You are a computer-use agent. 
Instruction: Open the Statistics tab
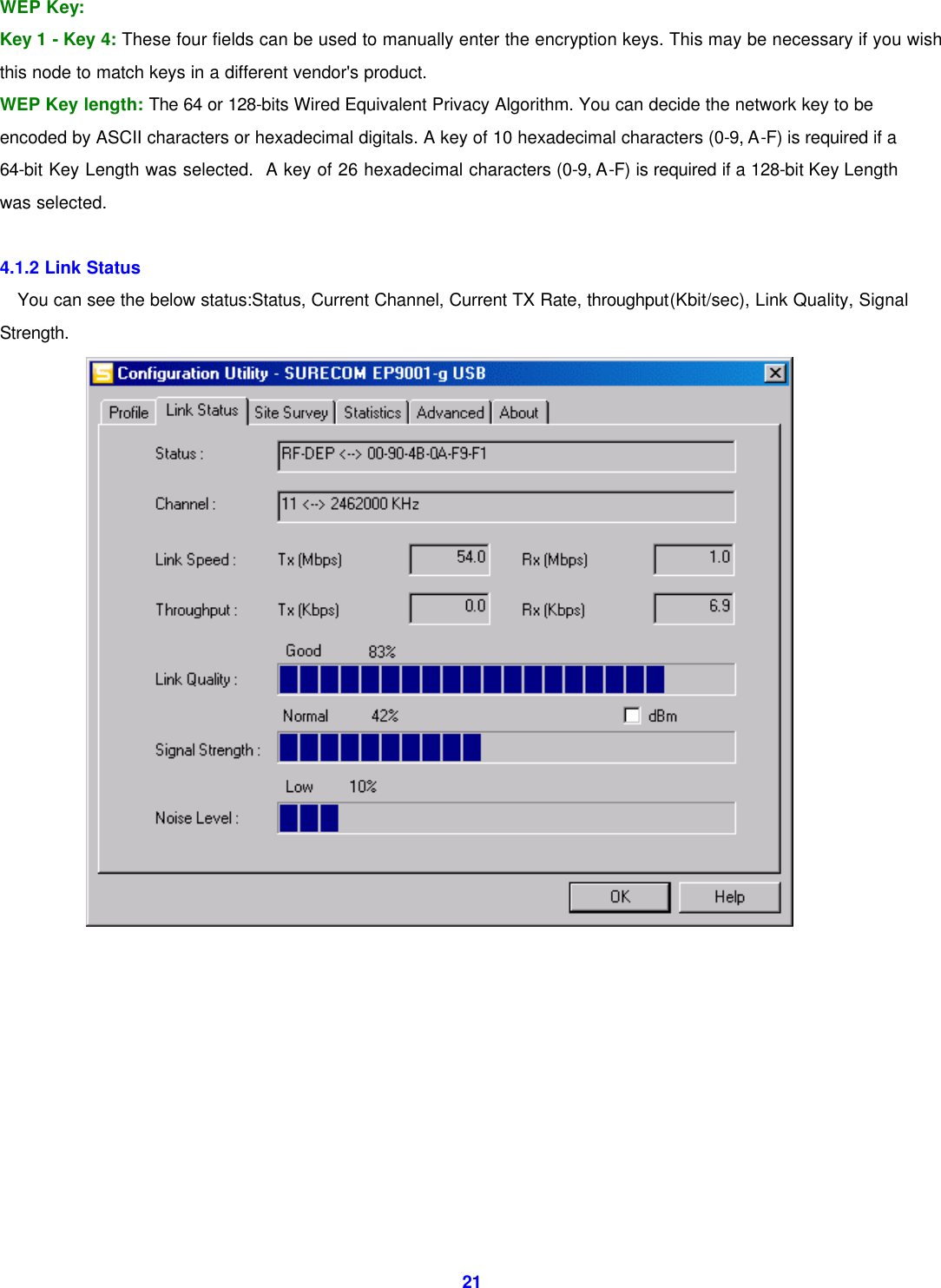tap(372, 413)
